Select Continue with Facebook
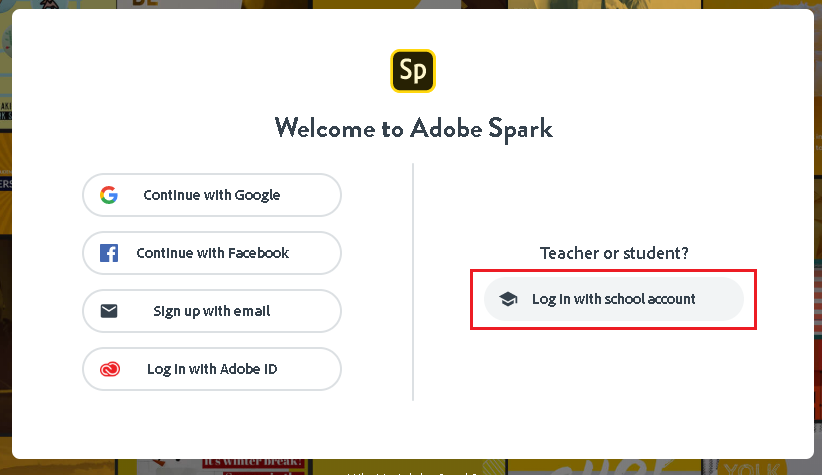 (212, 253)
